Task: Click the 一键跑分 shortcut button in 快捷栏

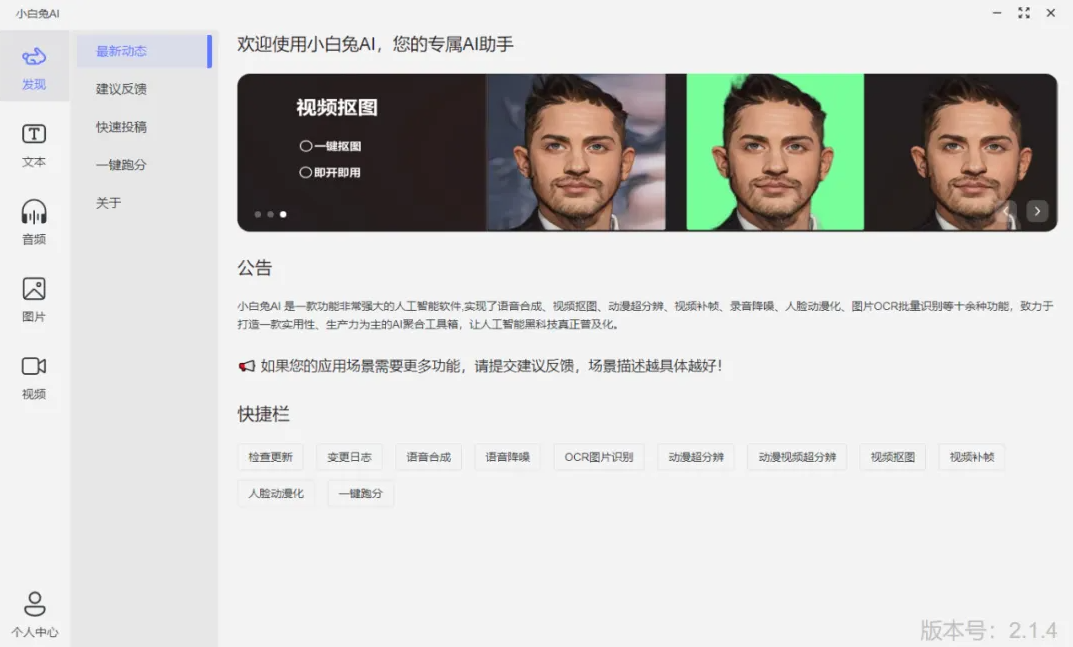Action: pos(361,494)
